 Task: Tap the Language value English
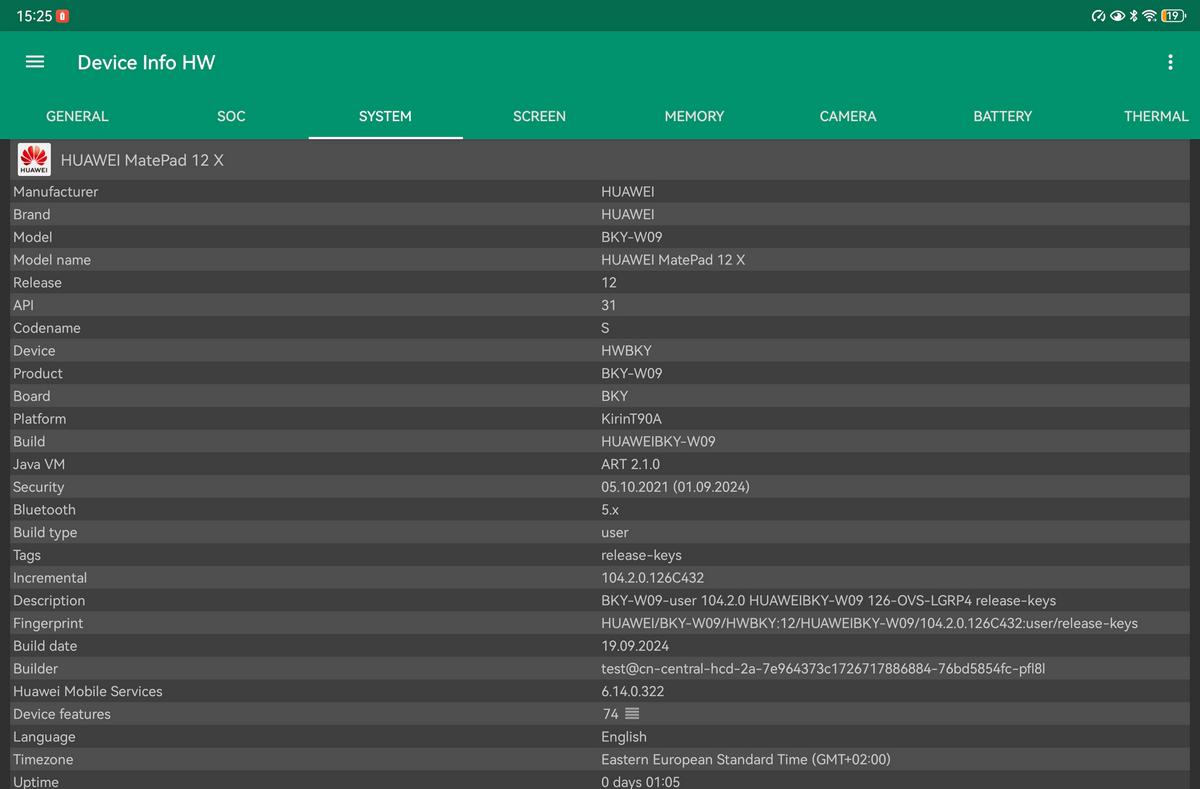624,737
